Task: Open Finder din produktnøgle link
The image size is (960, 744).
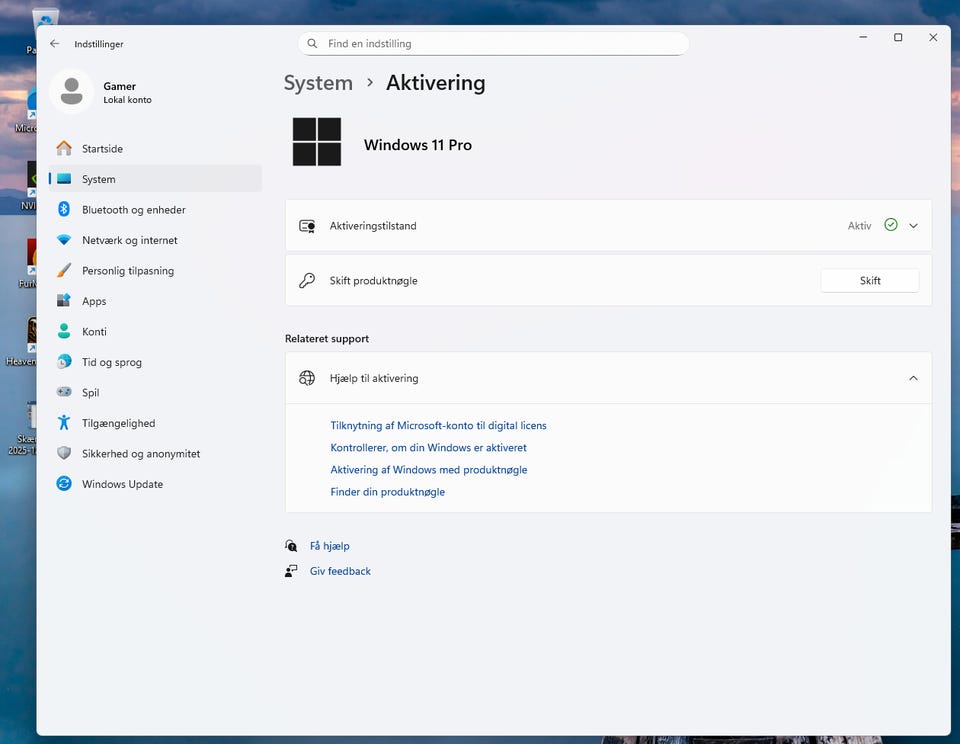Action: [x=387, y=492]
